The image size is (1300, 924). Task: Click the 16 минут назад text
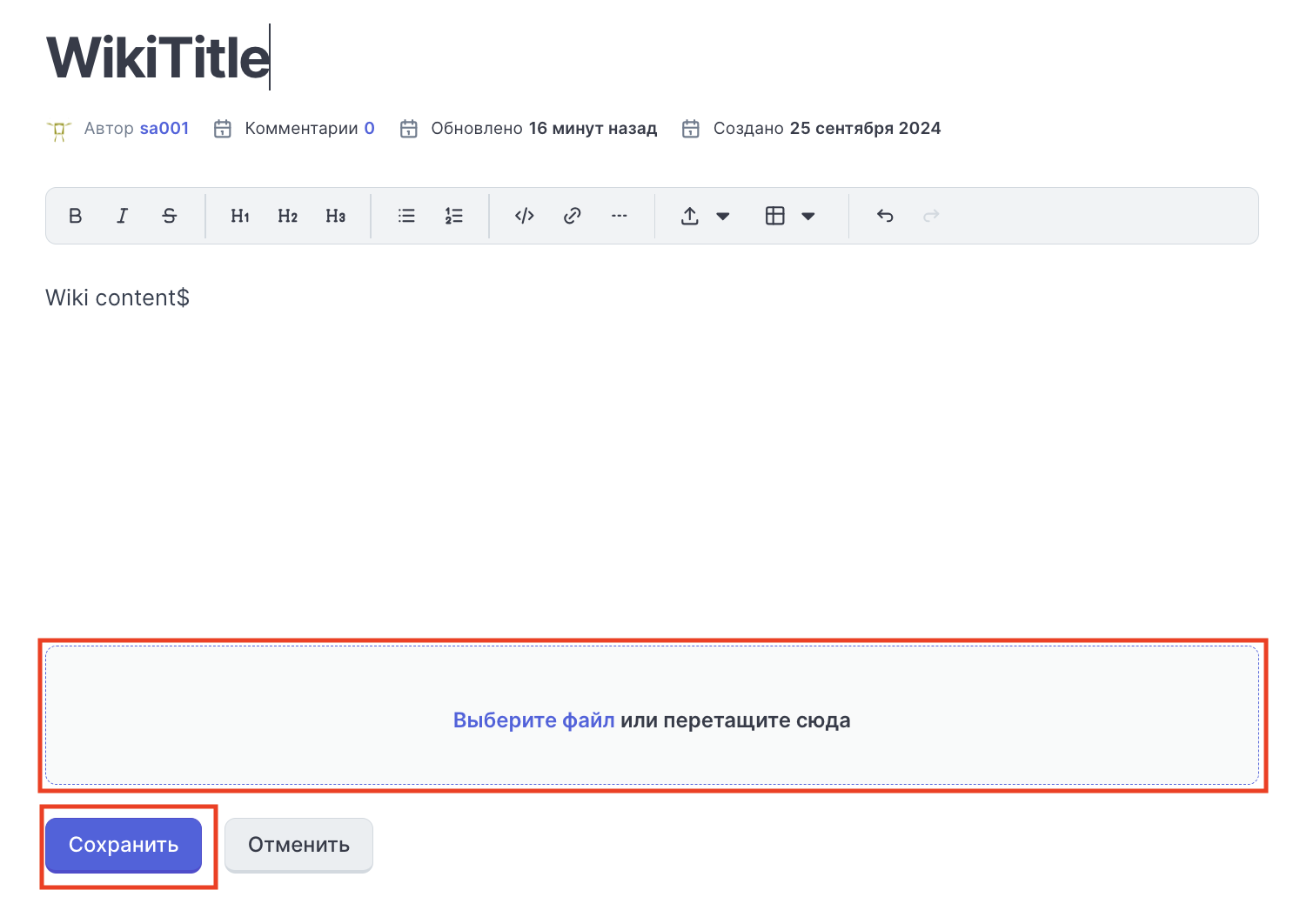(593, 129)
